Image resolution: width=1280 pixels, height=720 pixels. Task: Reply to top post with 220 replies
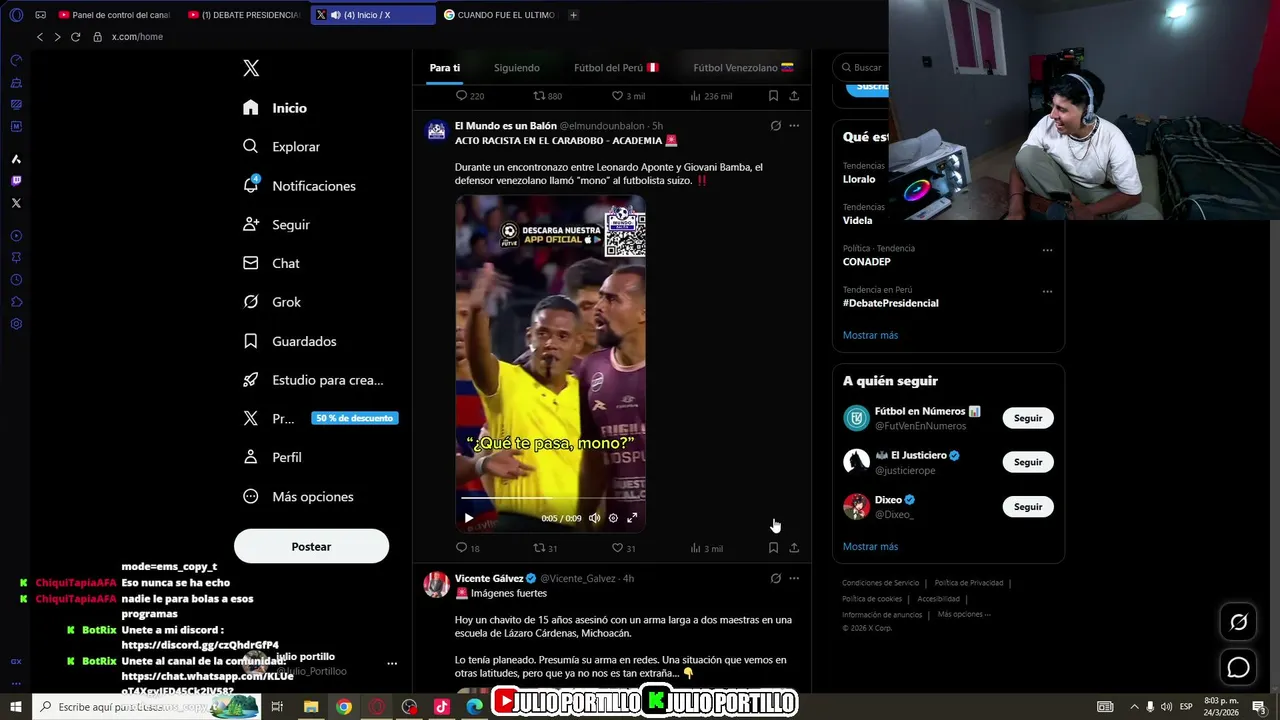tap(470, 96)
